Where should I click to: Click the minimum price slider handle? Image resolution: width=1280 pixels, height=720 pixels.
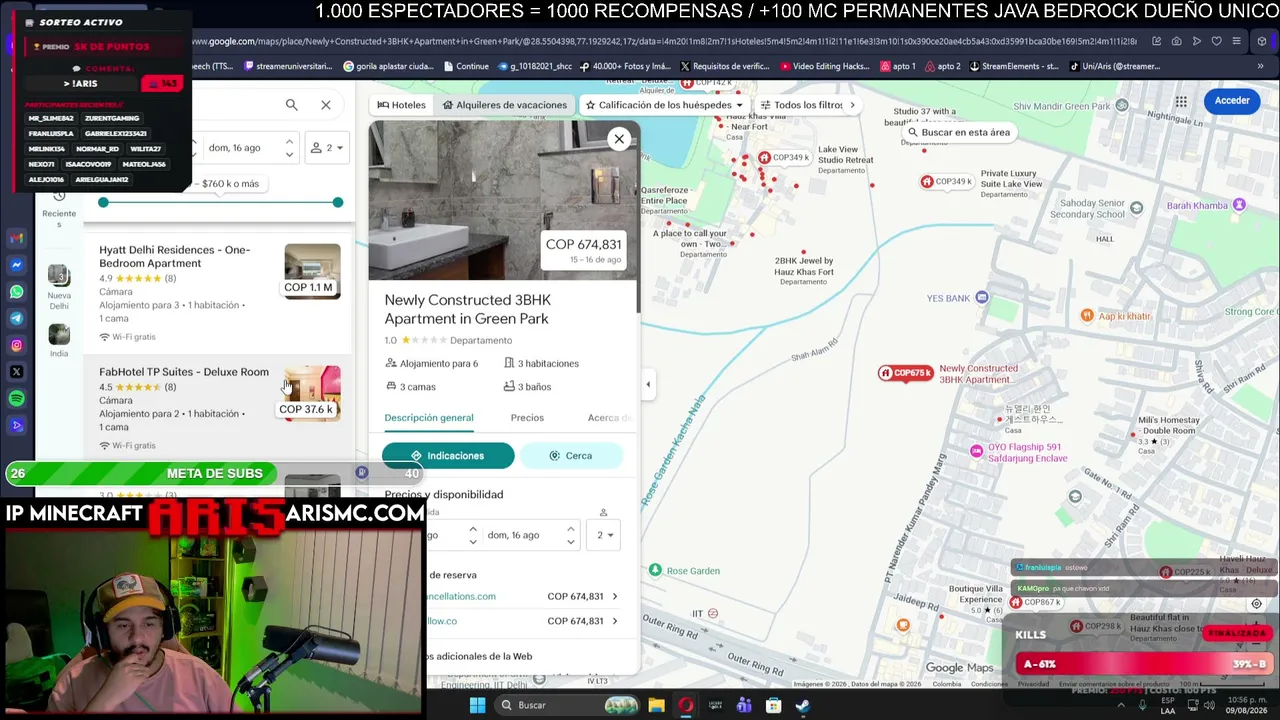[103, 202]
